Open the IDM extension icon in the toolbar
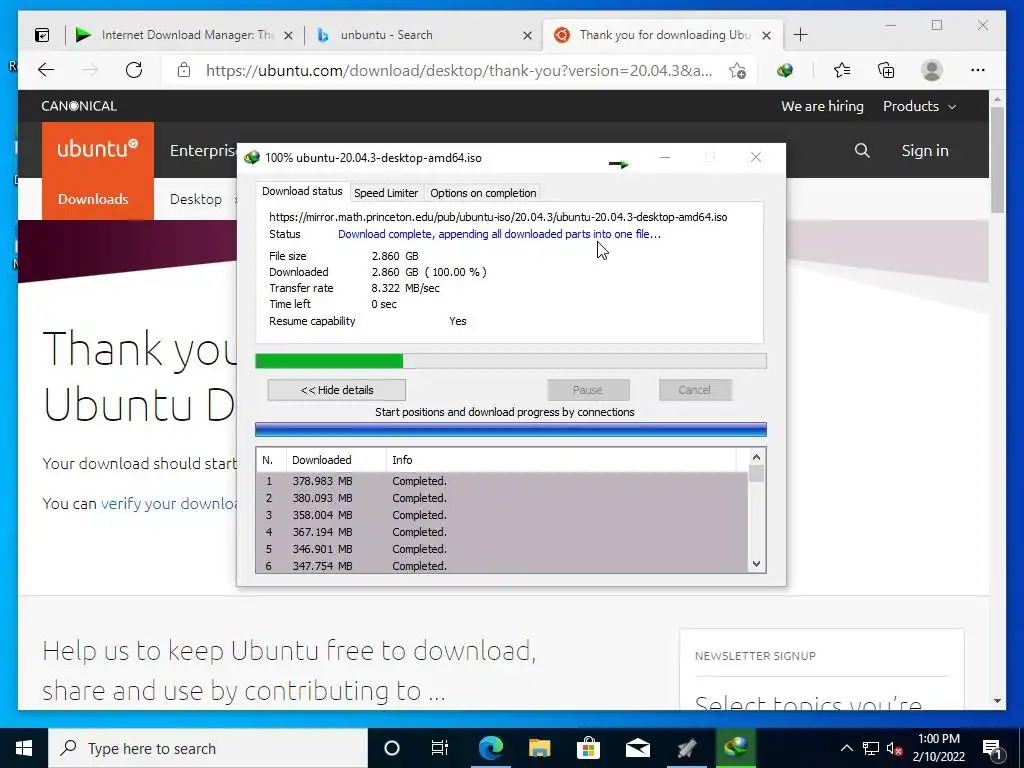 pyautogui.click(x=785, y=70)
